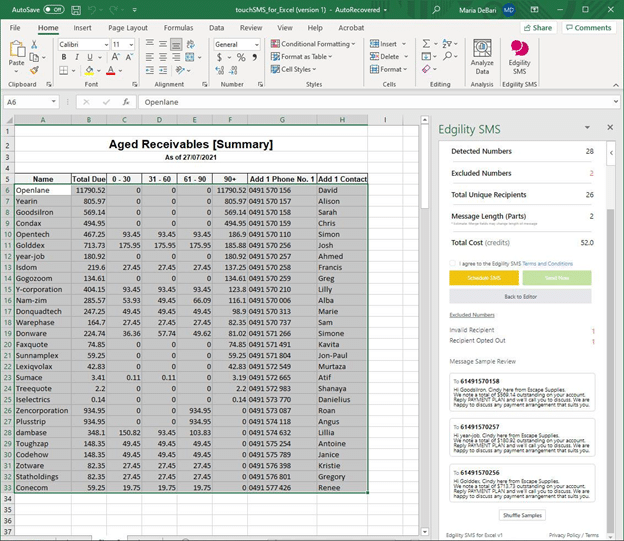Open the Formulas ribbon tab
The height and width of the screenshot is (541, 624).
pyautogui.click(x=178, y=28)
